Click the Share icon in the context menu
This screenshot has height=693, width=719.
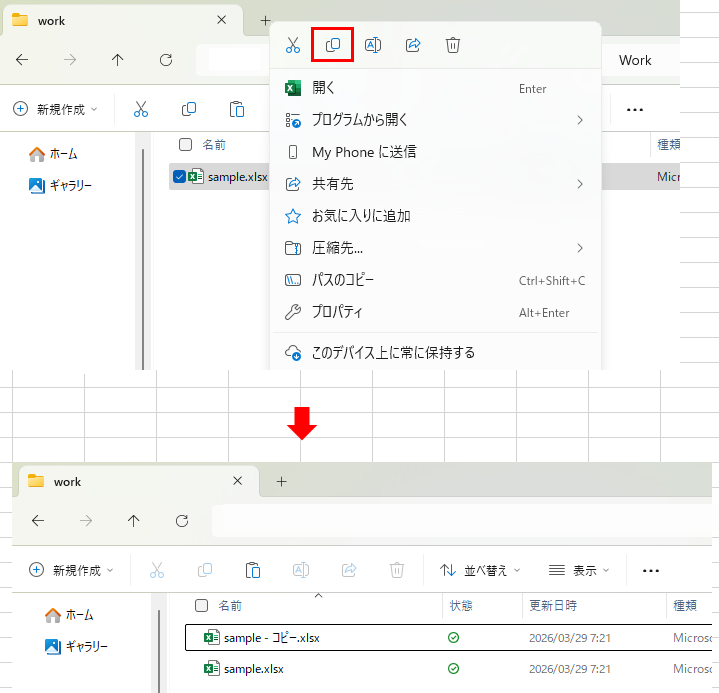tap(413, 45)
